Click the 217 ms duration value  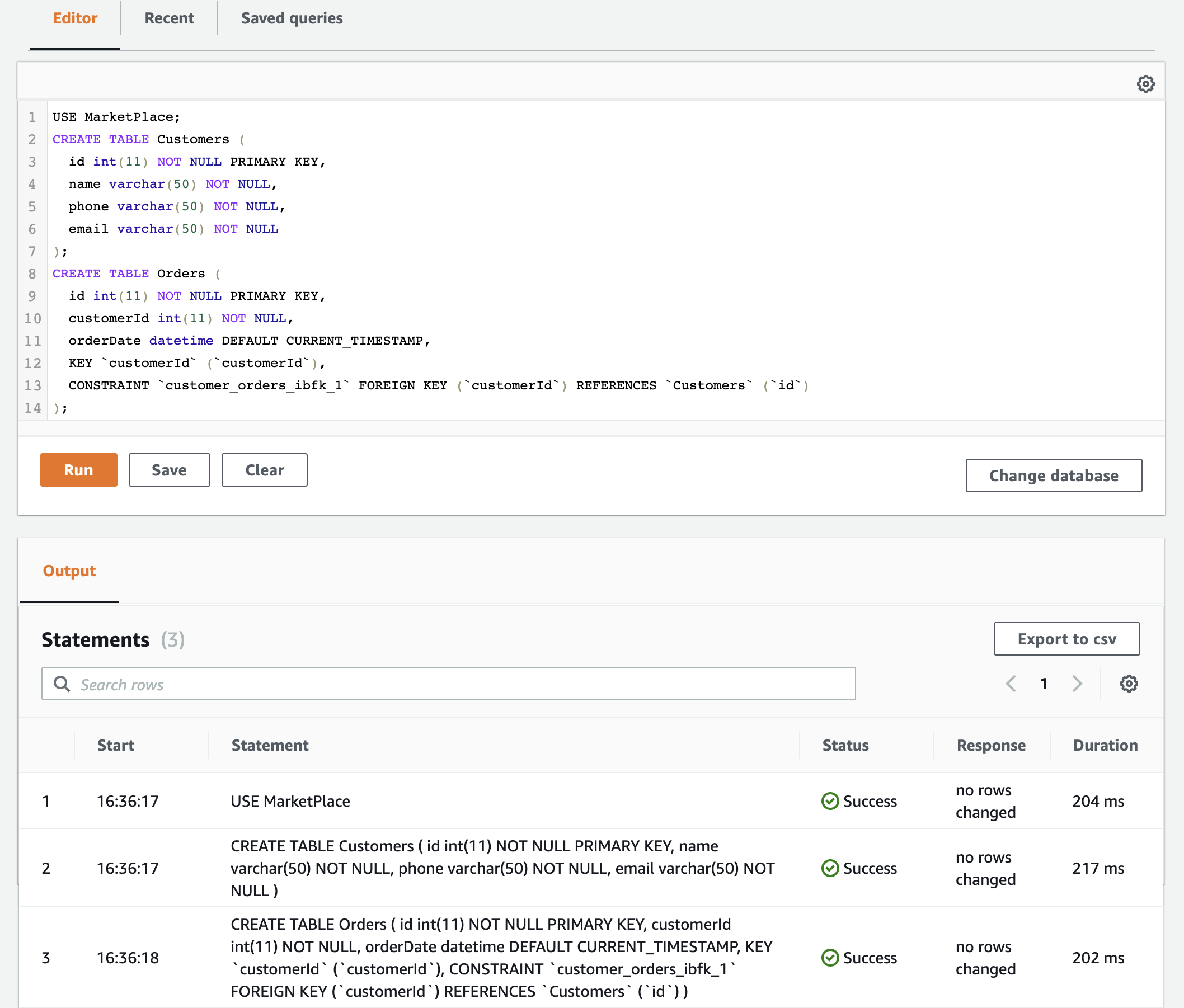pyautogui.click(x=1098, y=868)
